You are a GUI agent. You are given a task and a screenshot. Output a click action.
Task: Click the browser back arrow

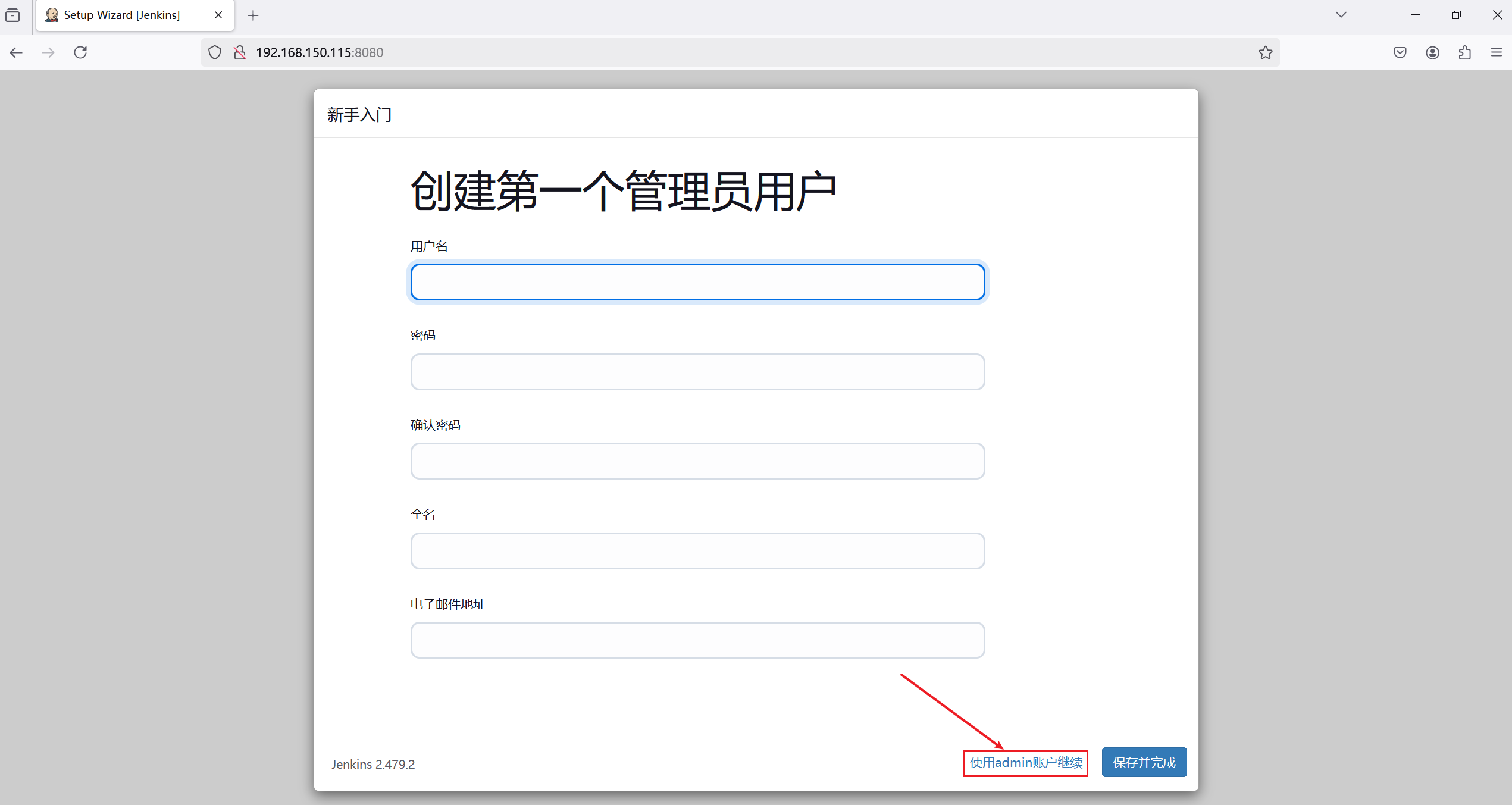16,52
